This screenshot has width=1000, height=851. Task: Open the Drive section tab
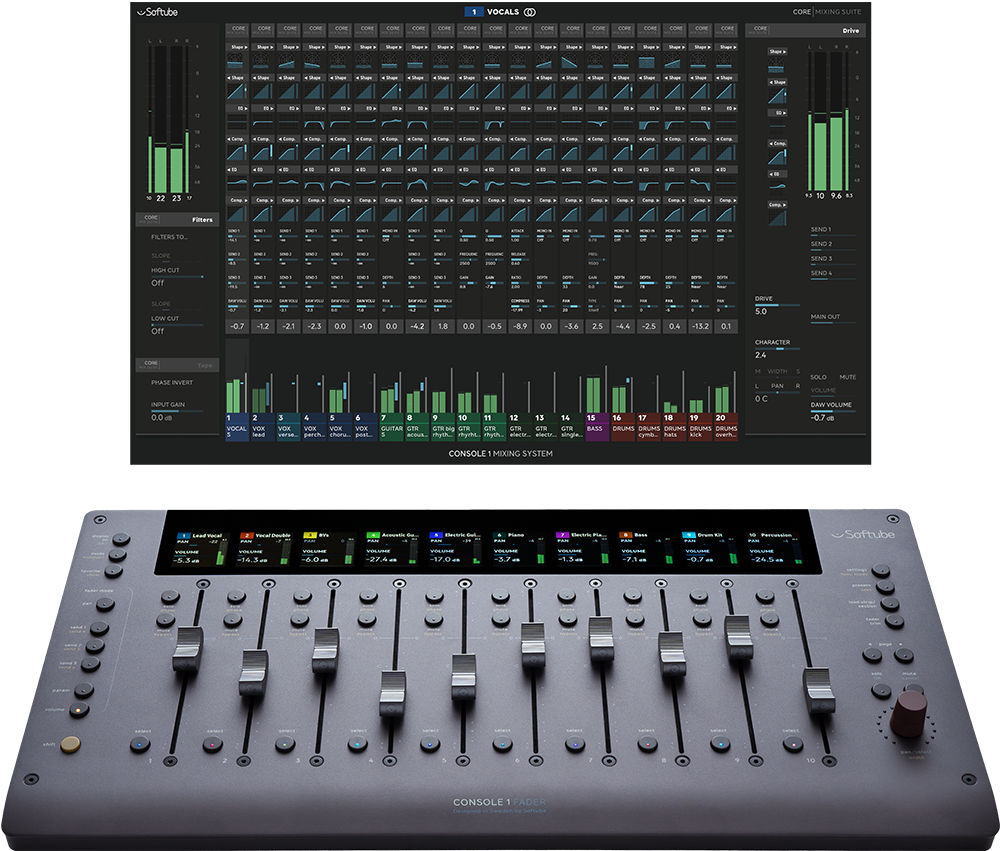click(852, 31)
